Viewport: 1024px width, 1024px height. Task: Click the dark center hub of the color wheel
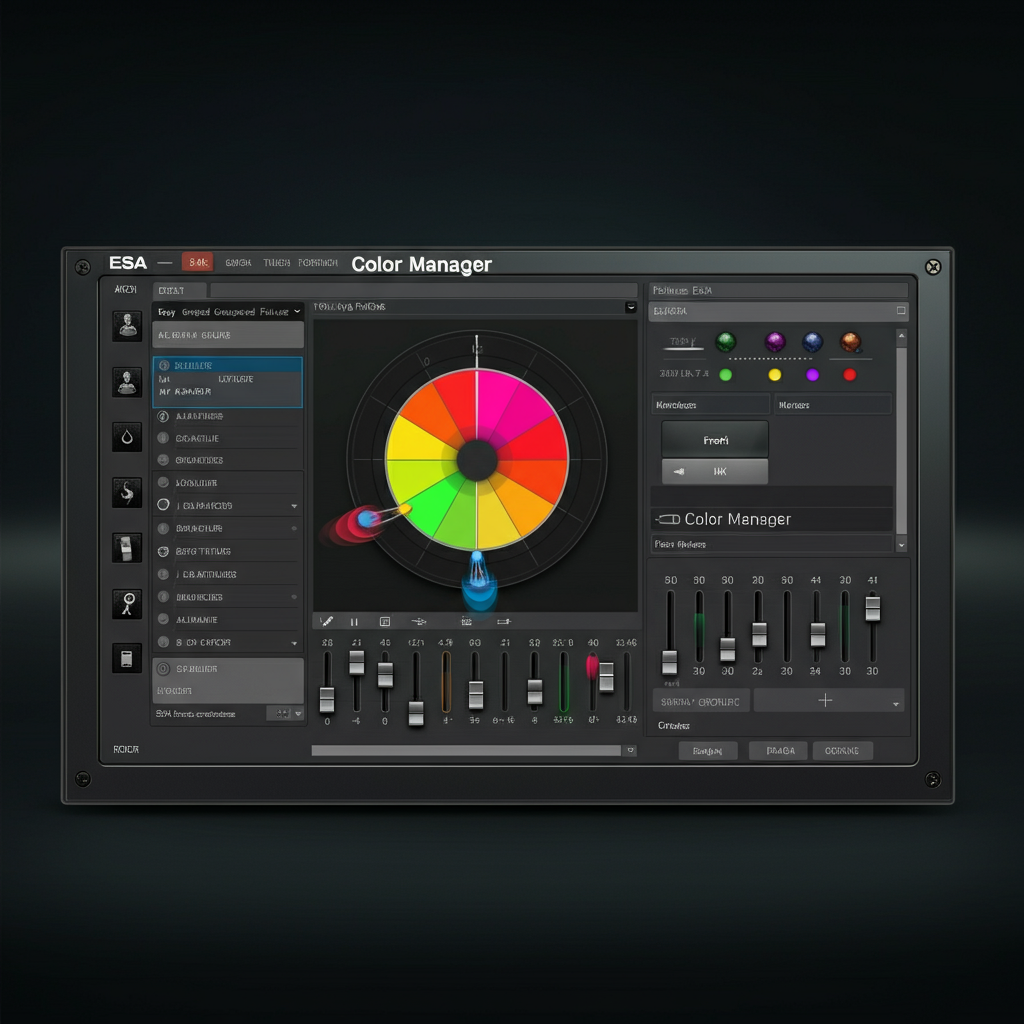(x=477, y=460)
